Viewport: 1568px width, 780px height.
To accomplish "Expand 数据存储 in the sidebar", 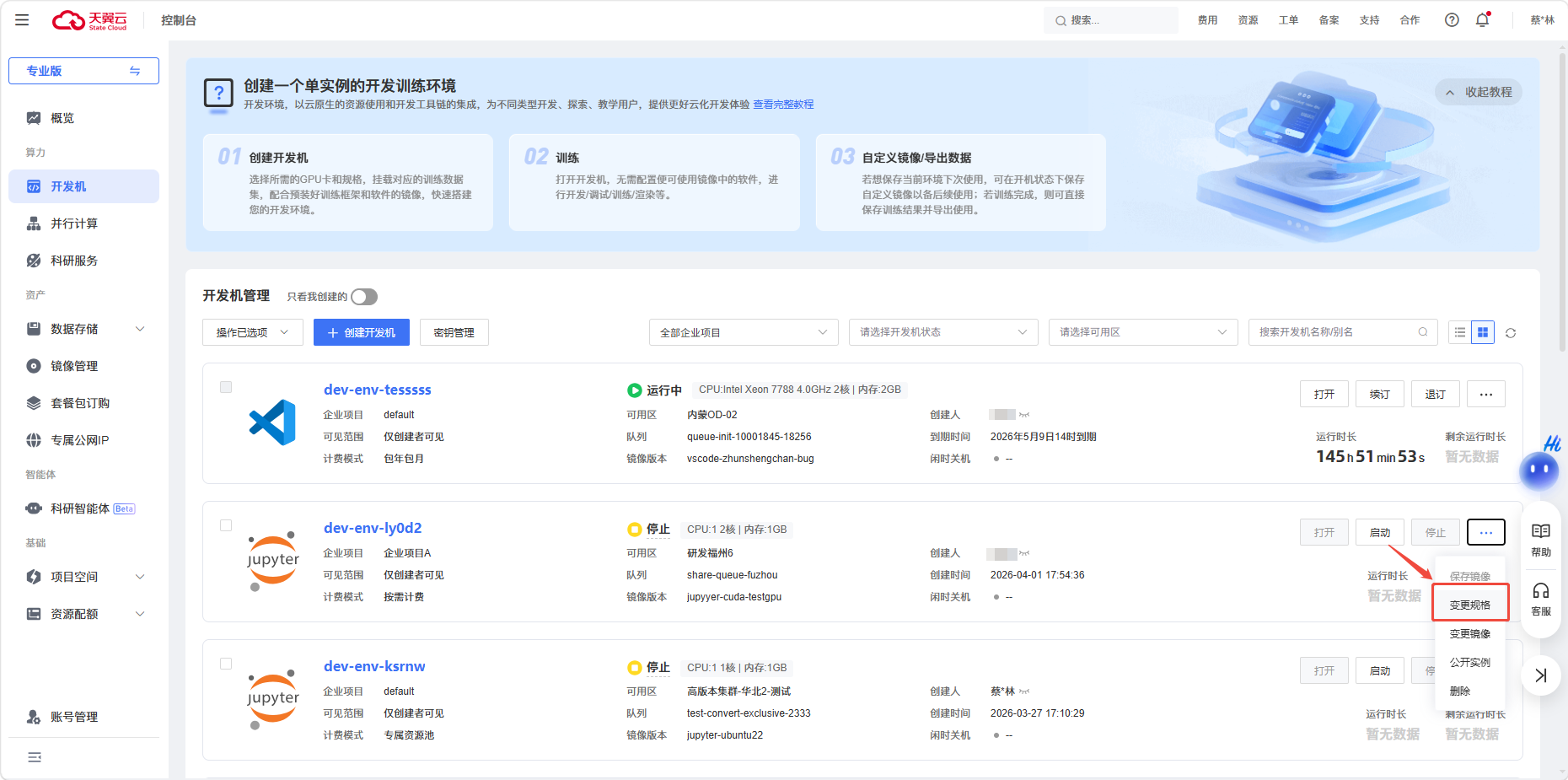I will [84, 329].
